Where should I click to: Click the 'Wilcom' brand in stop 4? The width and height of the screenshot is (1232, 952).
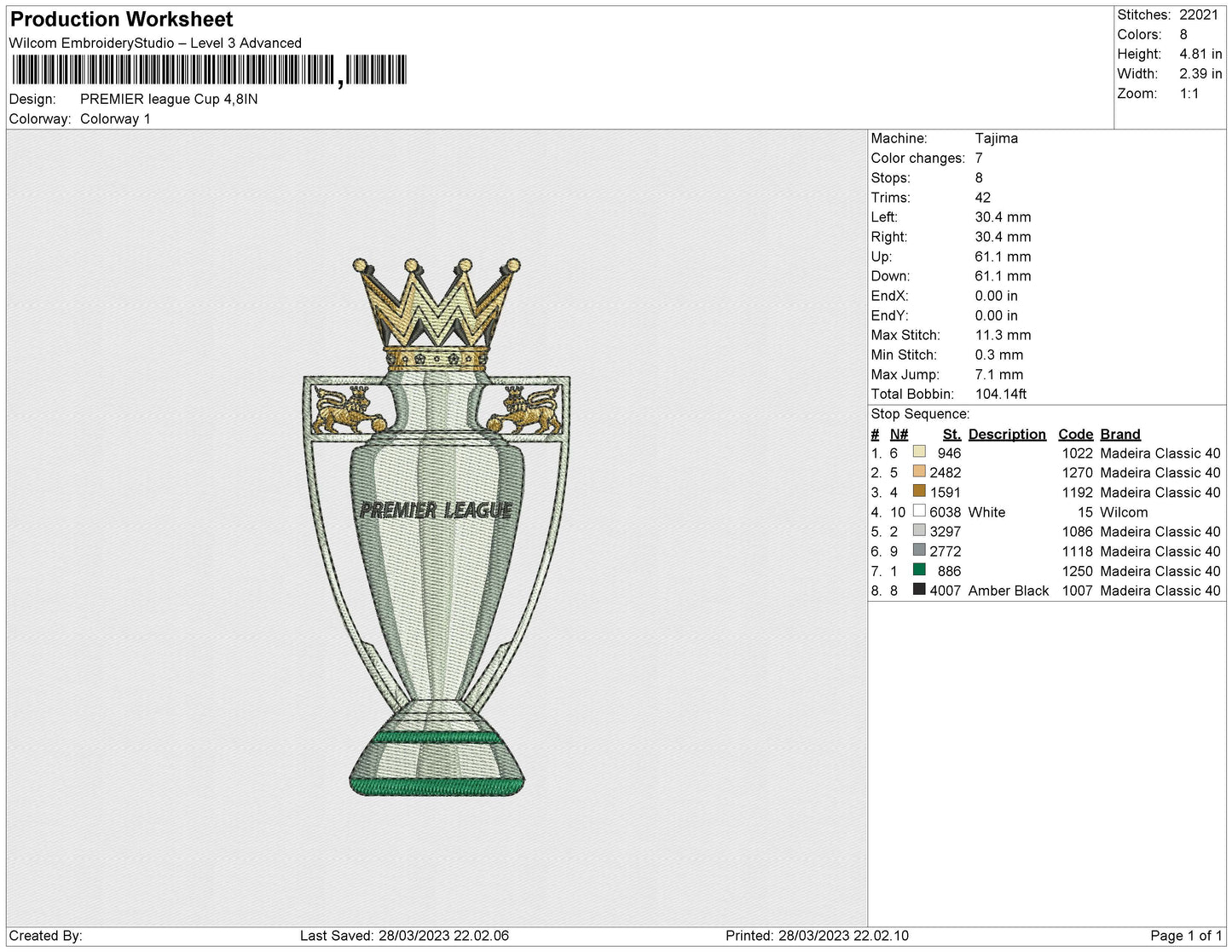tap(1124, 512)
